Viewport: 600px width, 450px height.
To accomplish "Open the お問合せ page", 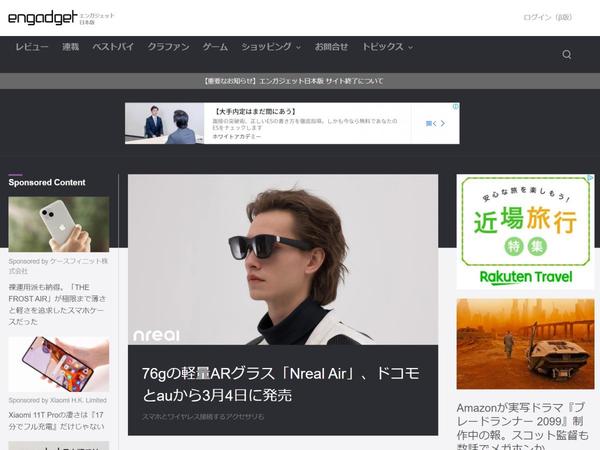I will (x=331, y=47).
